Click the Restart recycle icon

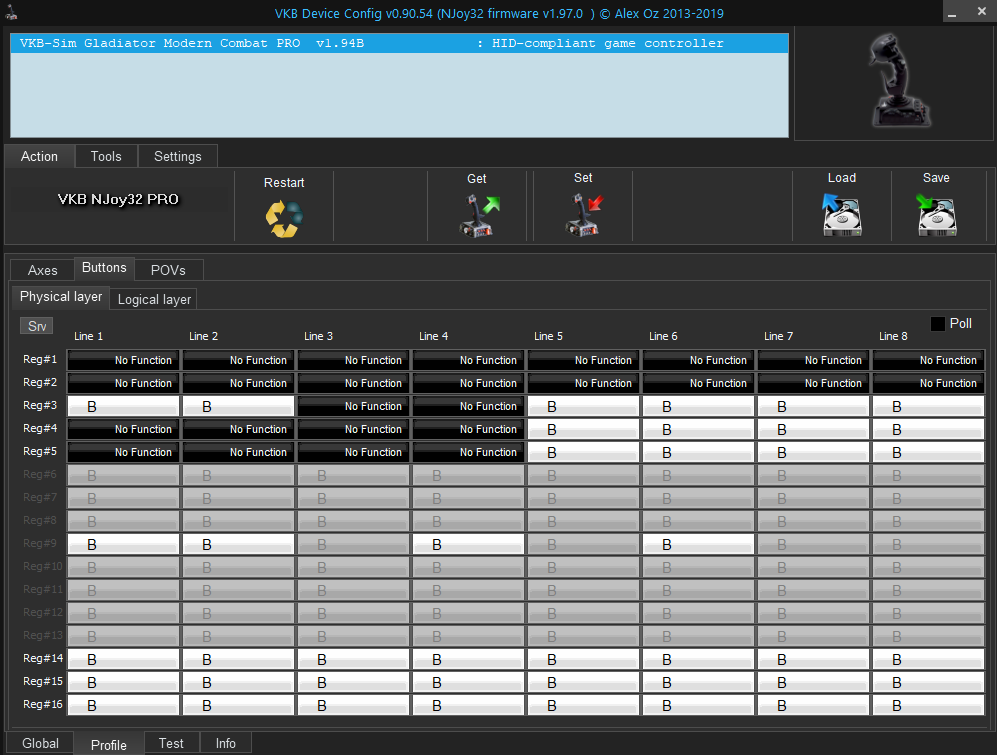tap(284, 219)
